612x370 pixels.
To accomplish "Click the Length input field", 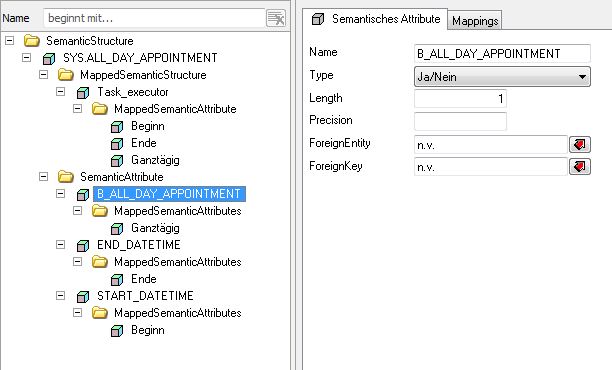I will [x=460, y=98].
